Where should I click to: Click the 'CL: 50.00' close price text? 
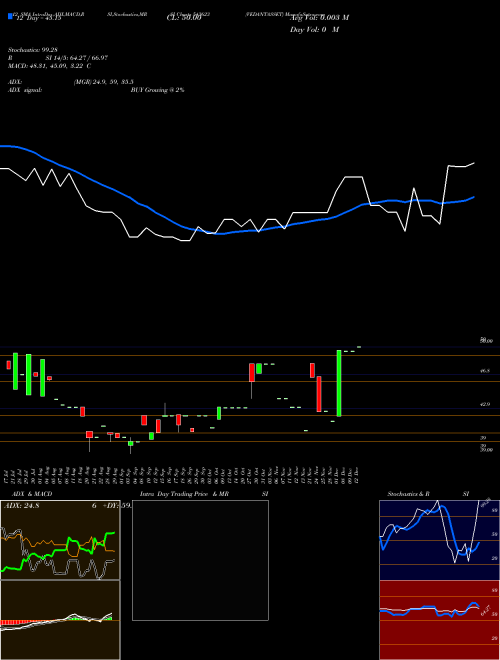[x=184, y=18]
